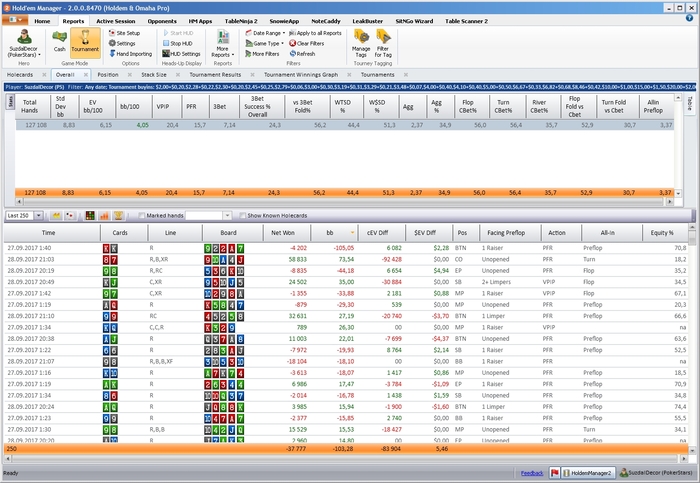
Task: Open the TableNinja 2 tab
Action: pos(241,21)
